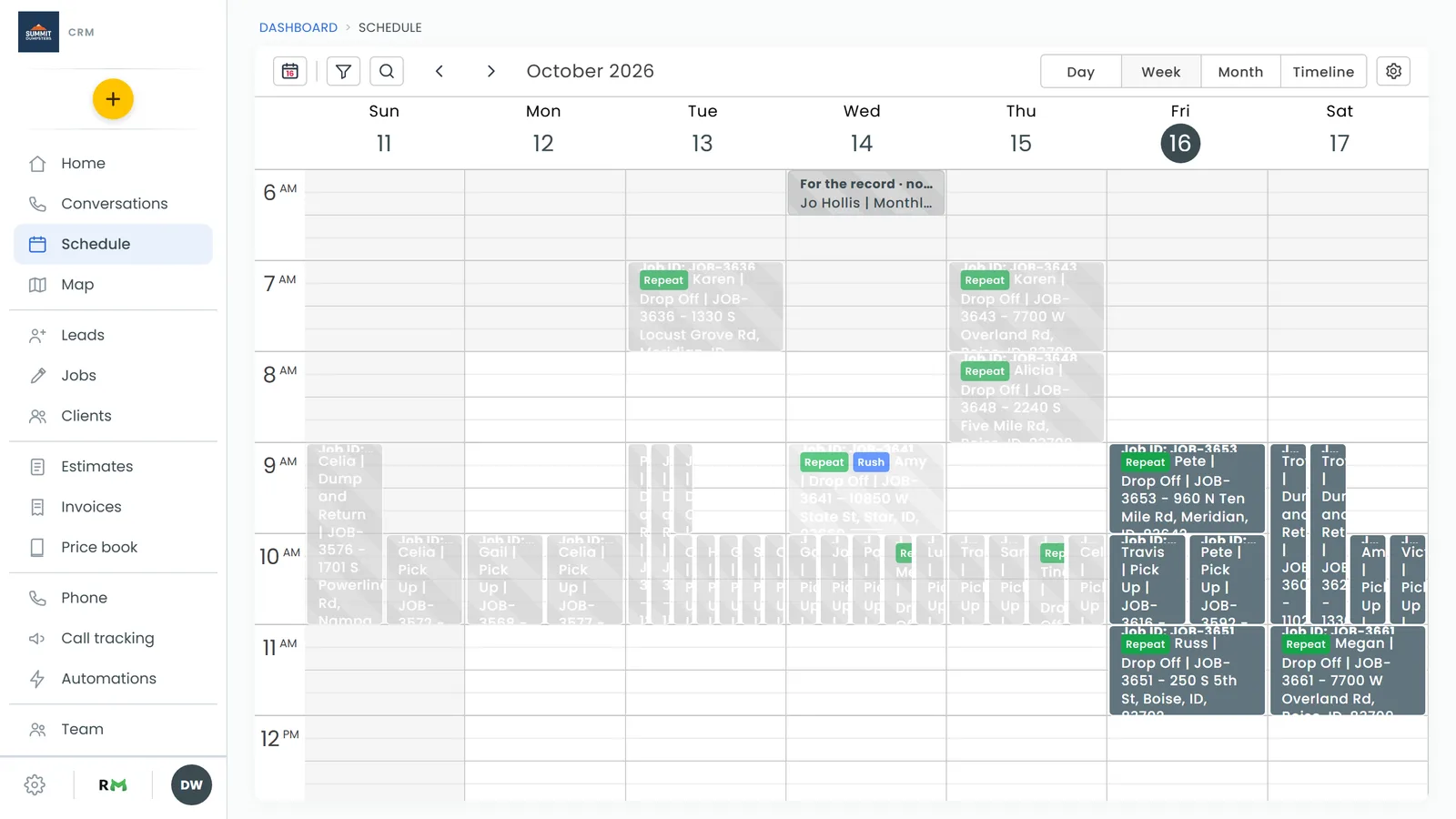Open the schedule filter
This screenshot has width=1456, height=819.
point(343,71)
